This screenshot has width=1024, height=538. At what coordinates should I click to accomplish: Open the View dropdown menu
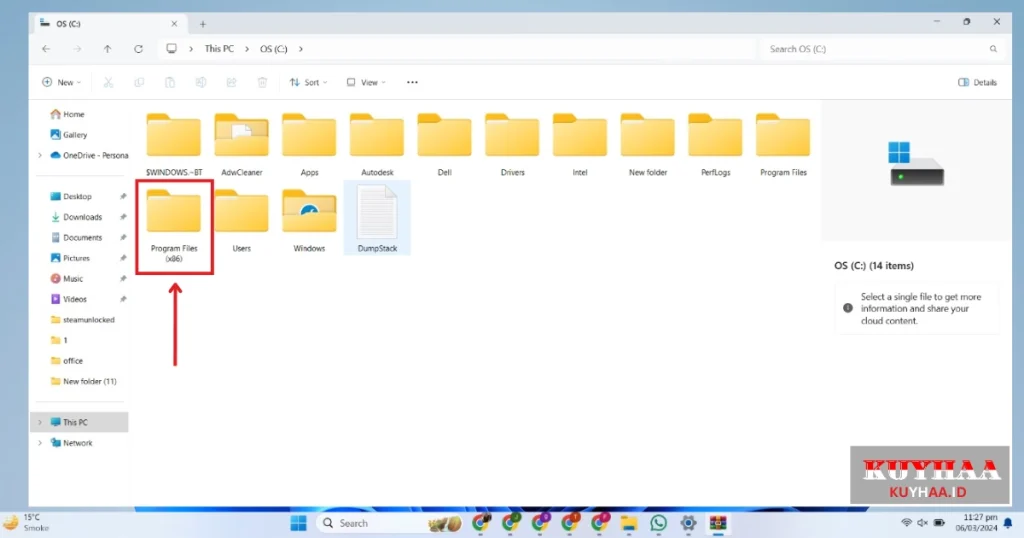(x=366, y=82)
